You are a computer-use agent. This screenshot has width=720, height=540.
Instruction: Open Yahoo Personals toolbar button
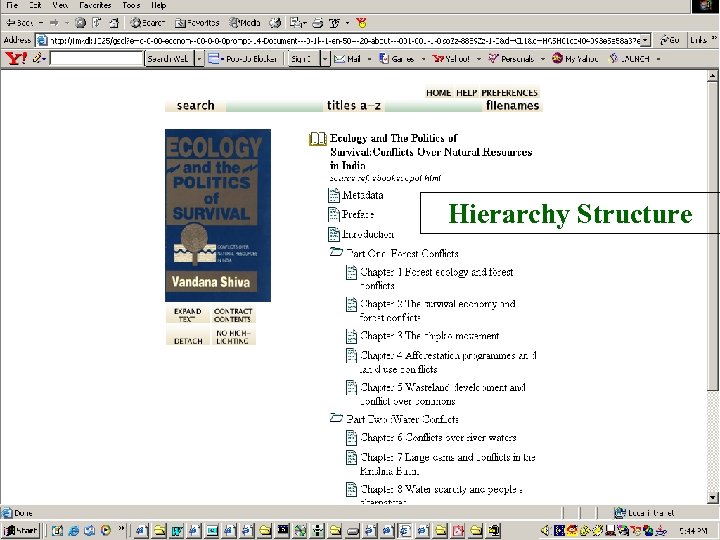[511, 58]
